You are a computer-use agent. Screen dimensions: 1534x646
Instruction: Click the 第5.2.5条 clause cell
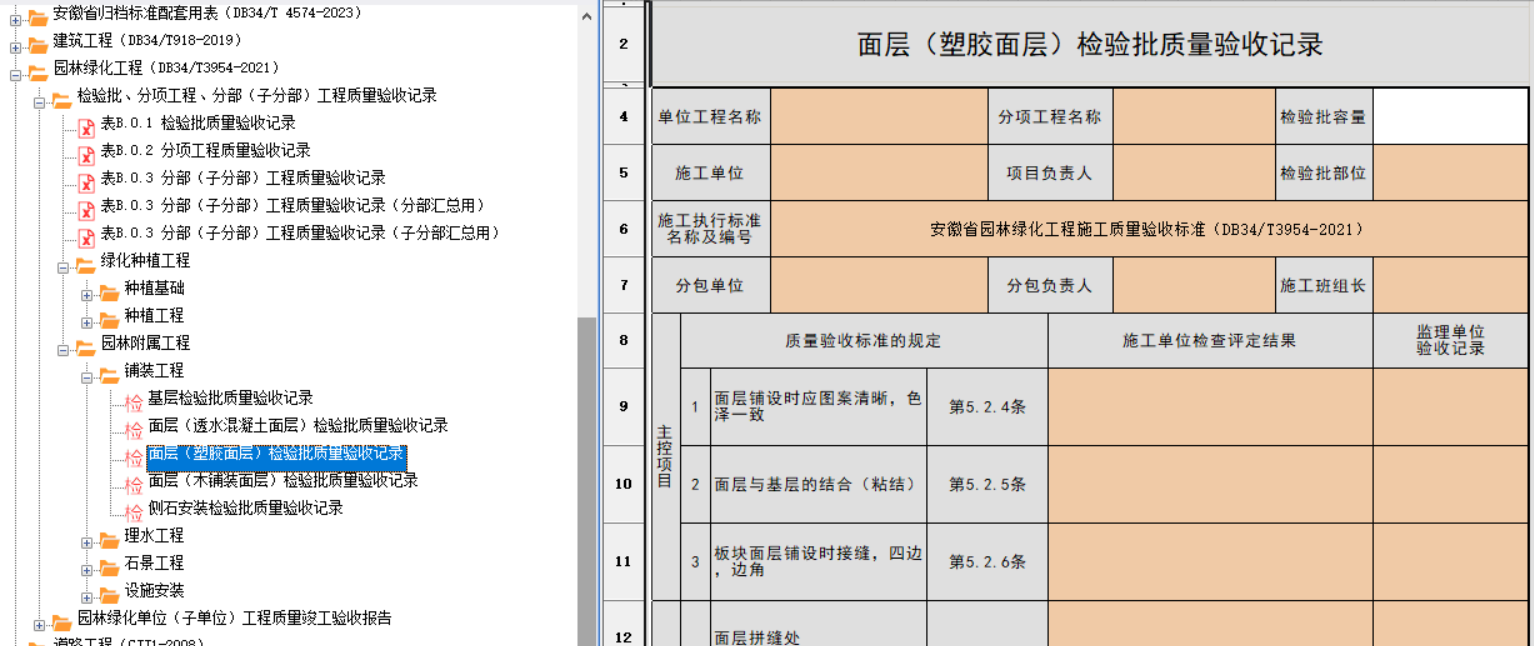987,485
